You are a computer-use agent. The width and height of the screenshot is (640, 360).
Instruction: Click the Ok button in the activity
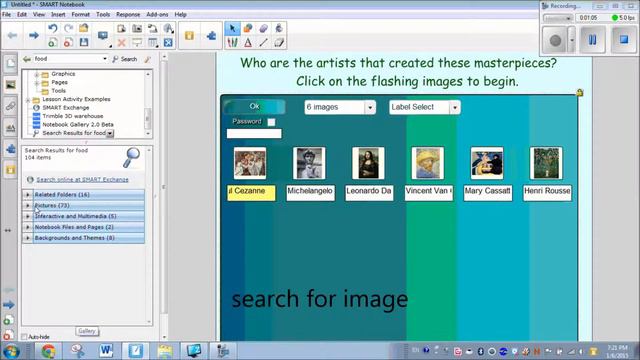point(254,107)
